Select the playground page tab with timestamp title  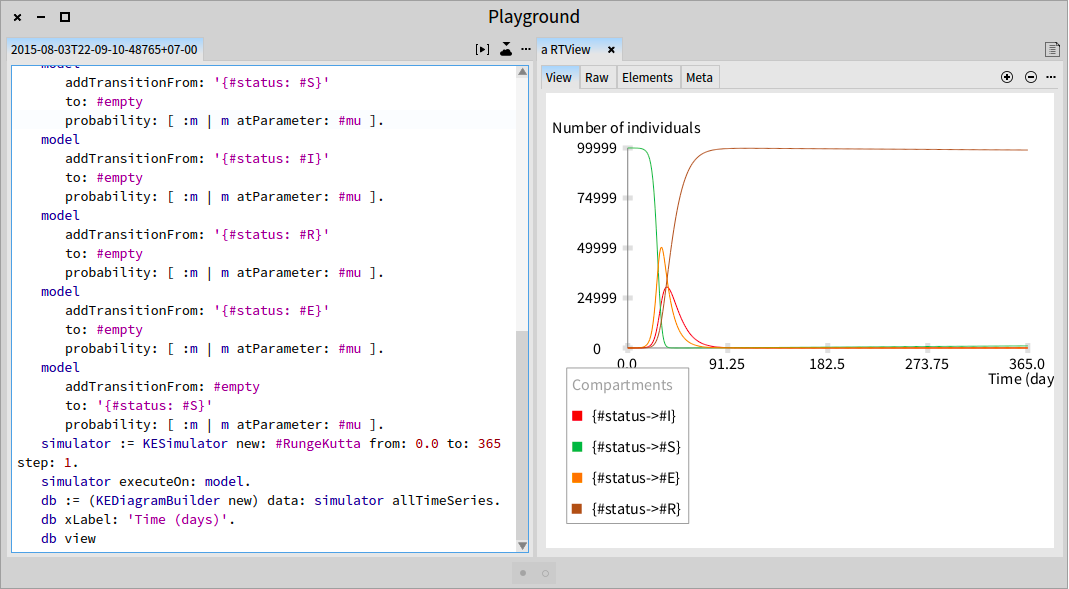(x=104, y=50)
